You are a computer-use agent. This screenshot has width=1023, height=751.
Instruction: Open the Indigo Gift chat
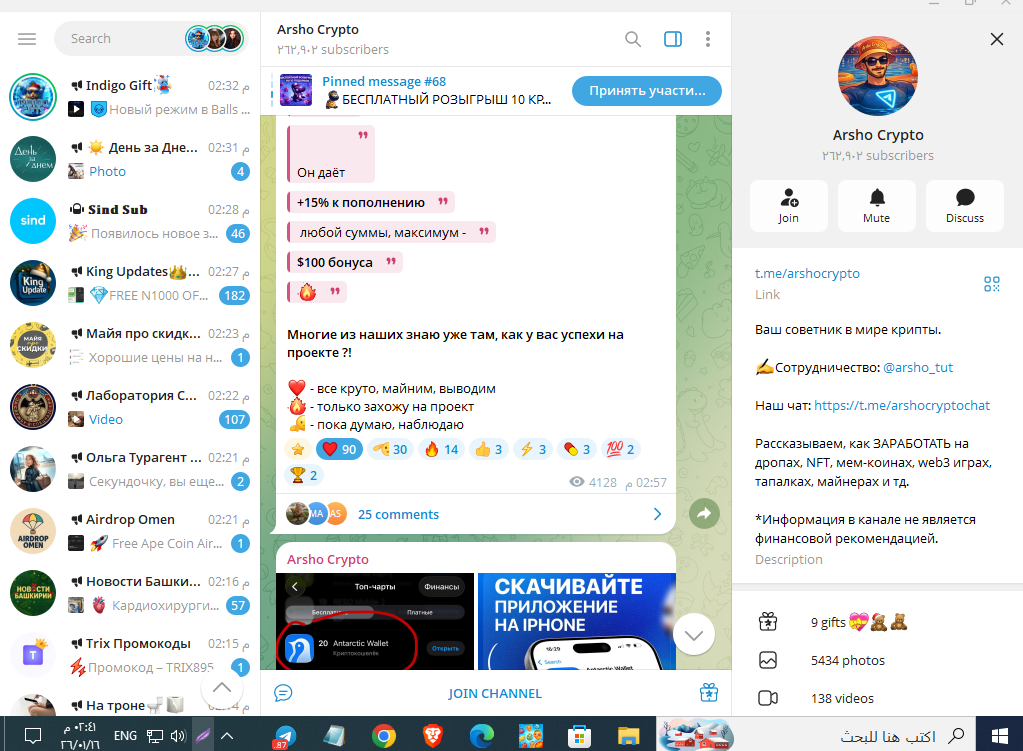pyautogui.click(x=130, y=97)
